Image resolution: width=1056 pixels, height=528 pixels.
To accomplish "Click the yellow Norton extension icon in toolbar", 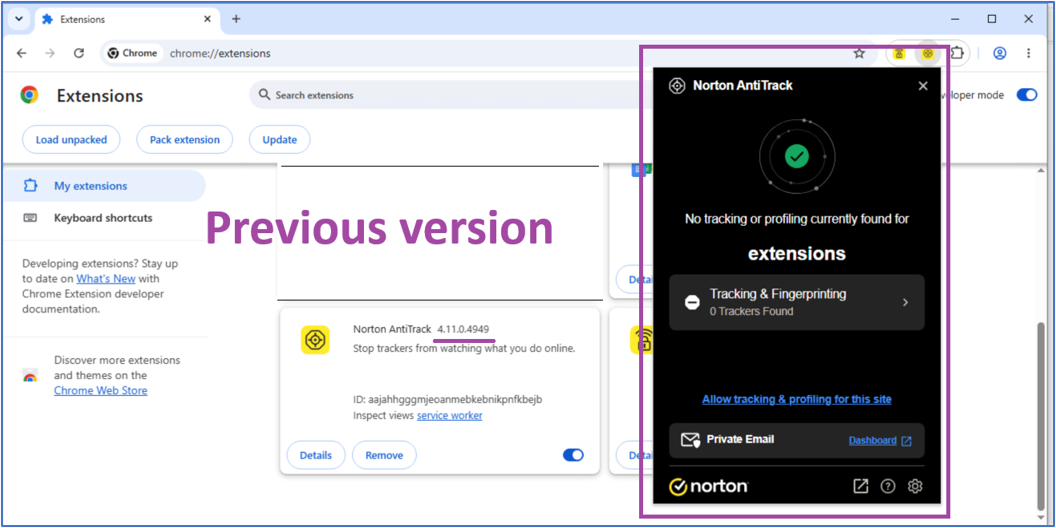I will tap(900, 53).
